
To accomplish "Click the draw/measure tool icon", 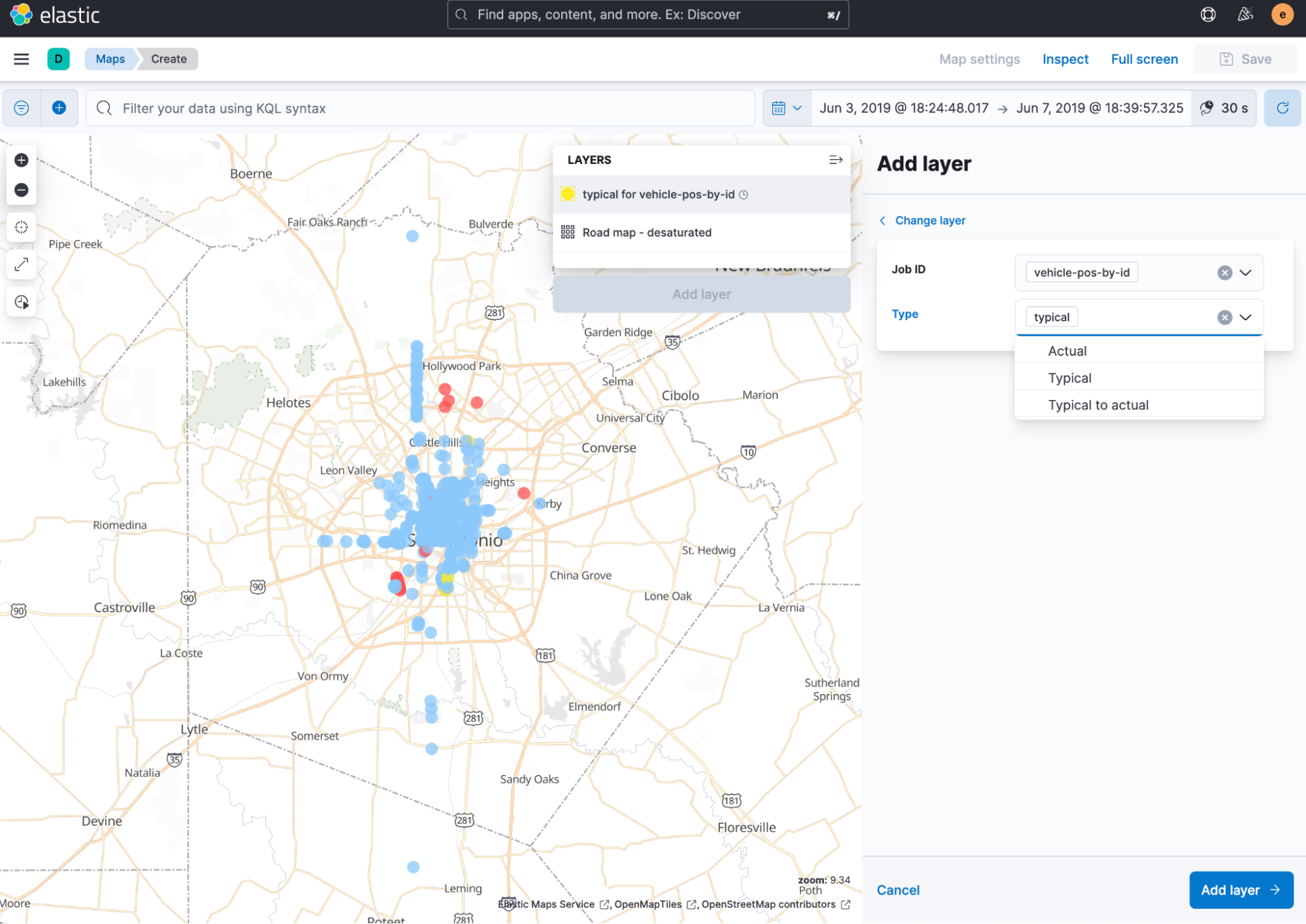I will tap(21, 265).
